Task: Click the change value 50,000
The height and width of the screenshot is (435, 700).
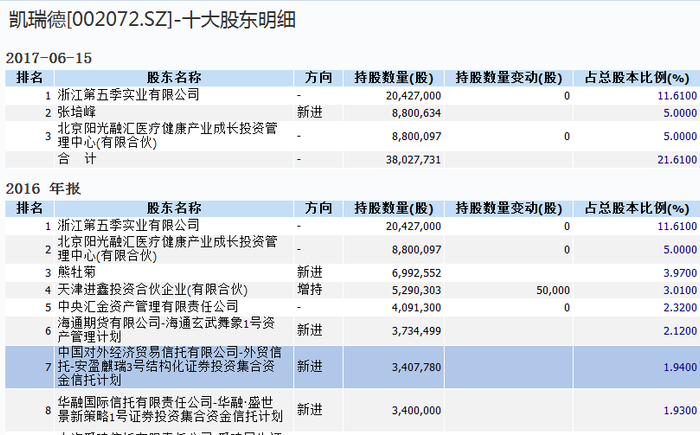Action: [553, 290]
